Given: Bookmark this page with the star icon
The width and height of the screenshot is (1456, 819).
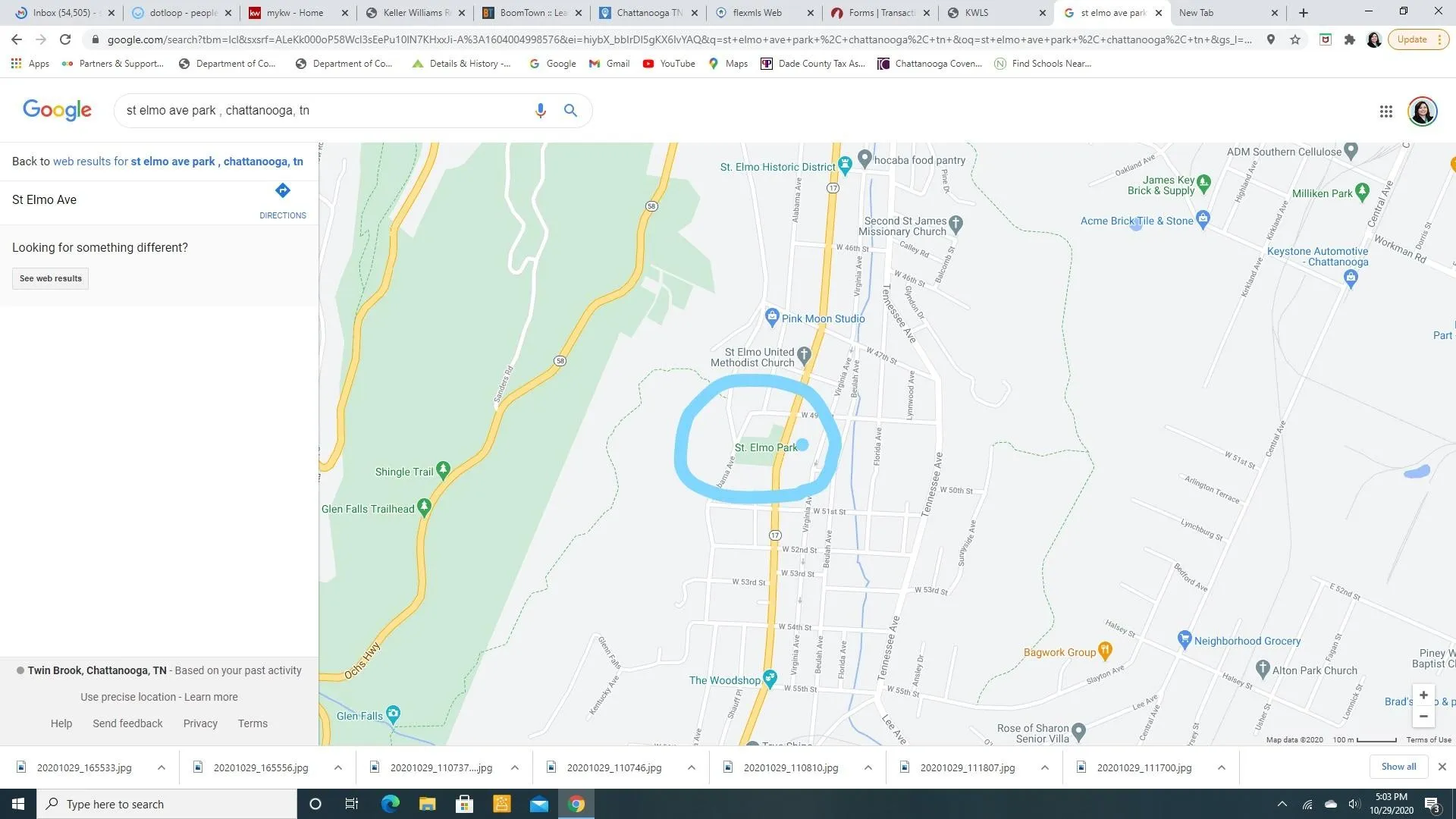Looking at the screenshot, I should [1295, 39].
